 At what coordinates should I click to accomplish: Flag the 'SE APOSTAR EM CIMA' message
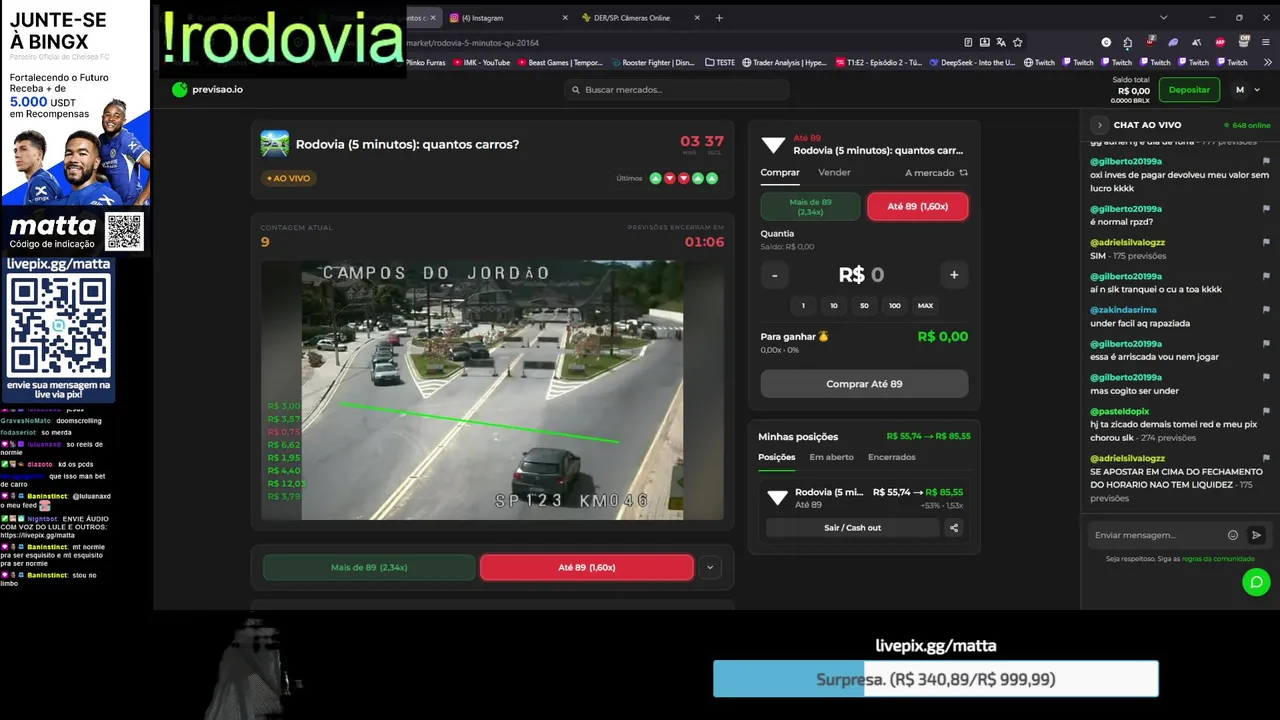1266,458
